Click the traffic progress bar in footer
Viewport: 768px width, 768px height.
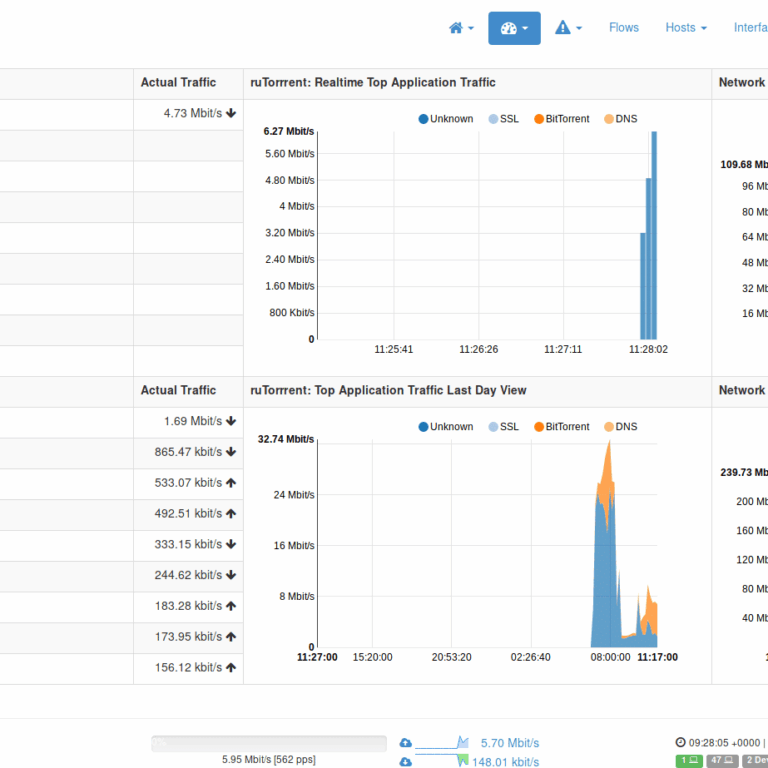click(269, 743)
